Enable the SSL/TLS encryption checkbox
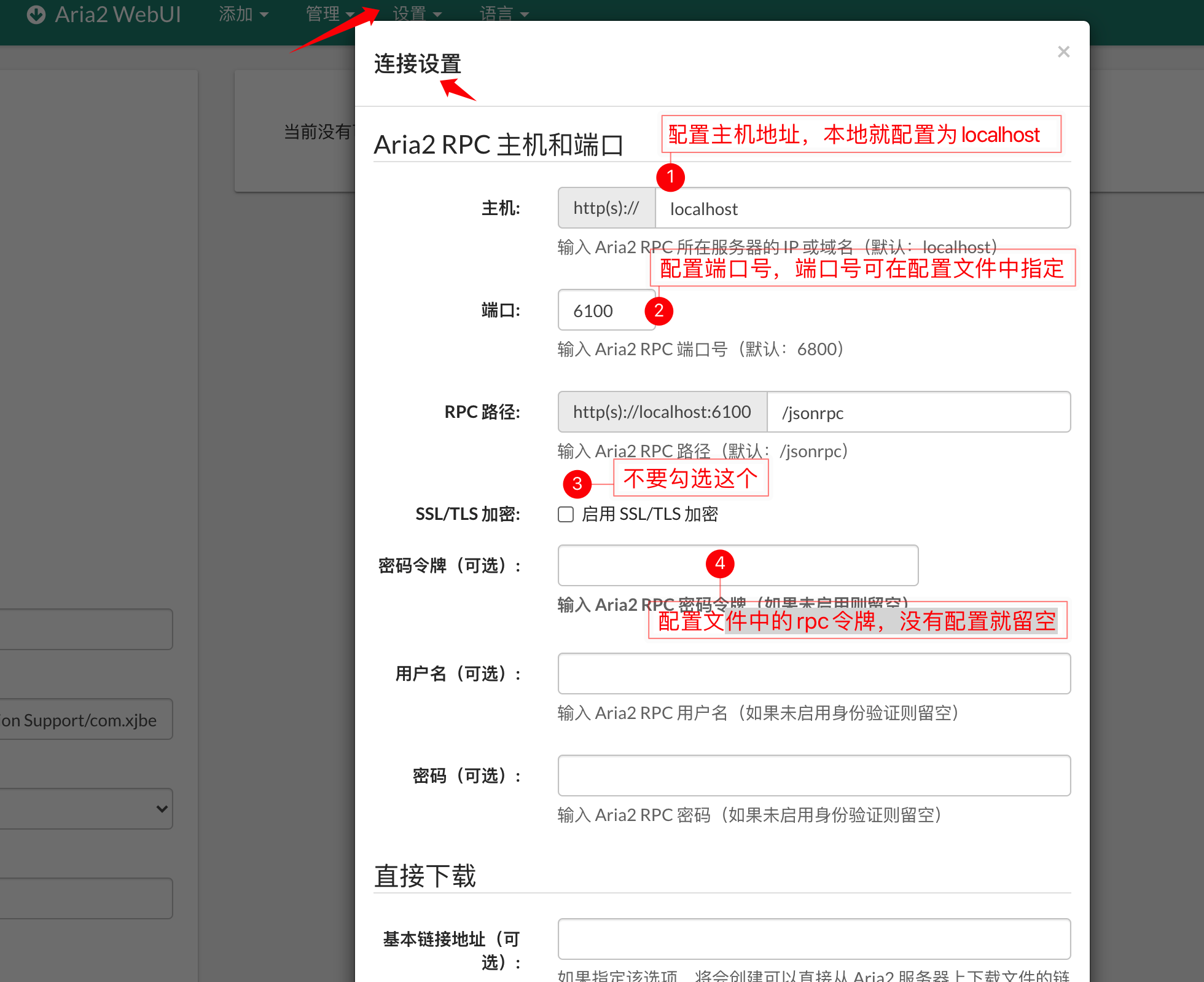The width and height of the screenshot is (1204, 982). 566,514
